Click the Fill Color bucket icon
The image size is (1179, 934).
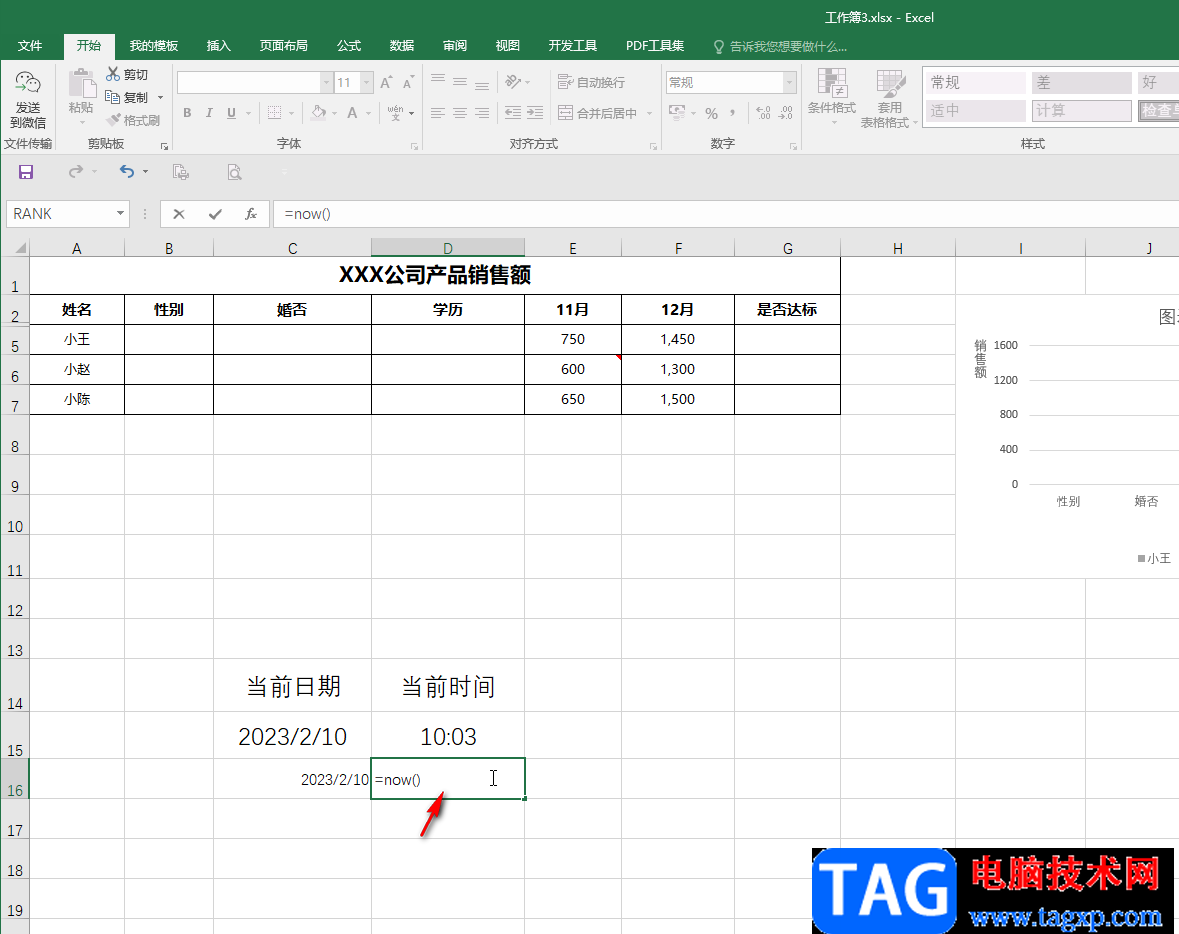[319, 113]
